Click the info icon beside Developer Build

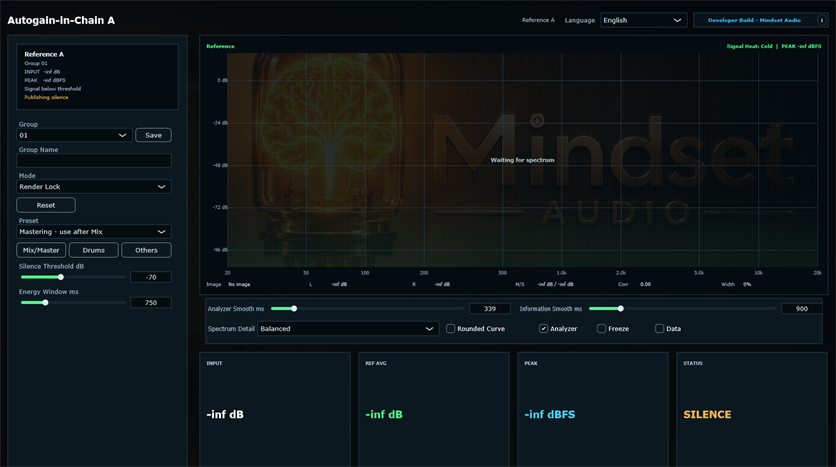821,20
